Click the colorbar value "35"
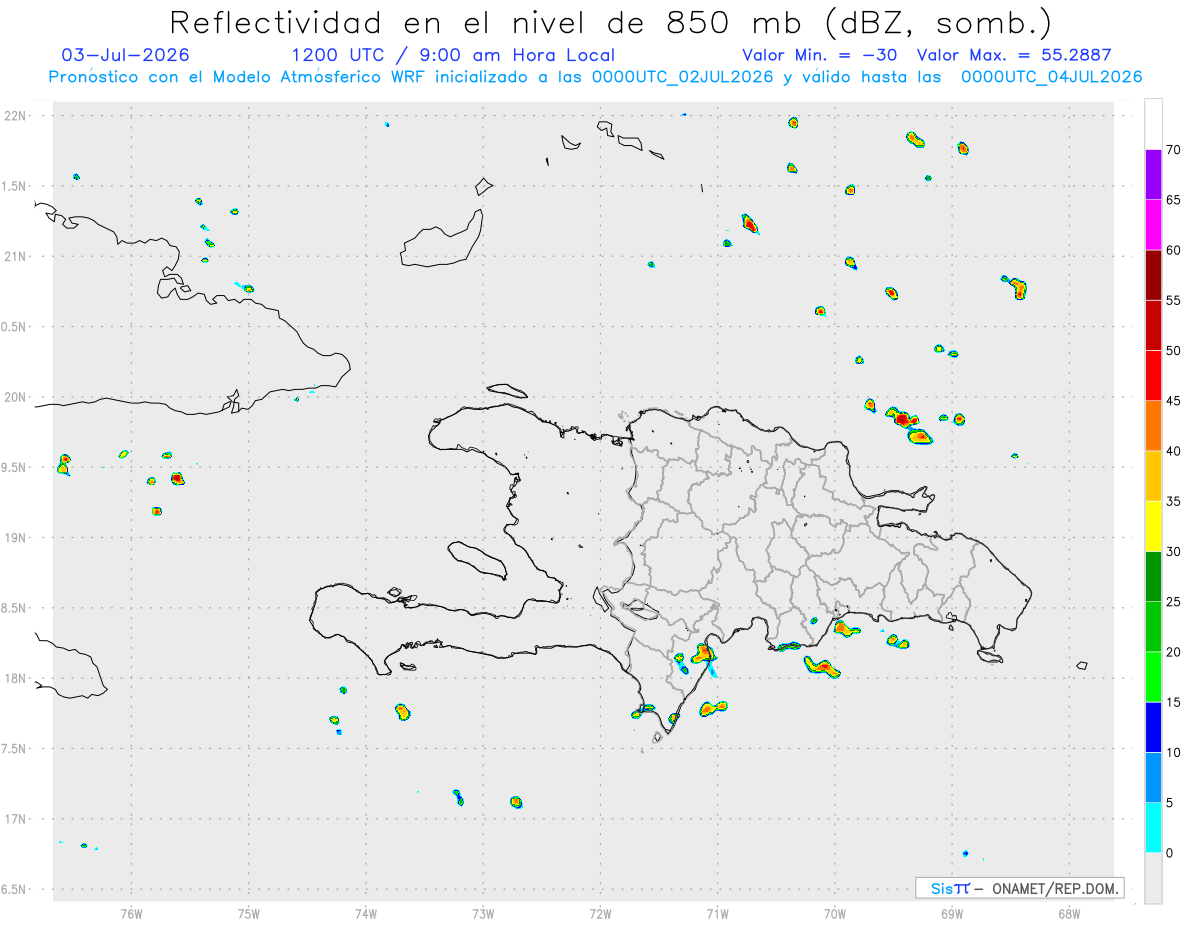The height and width of the screenshot is (927, 1200). tap(1174, 502)
